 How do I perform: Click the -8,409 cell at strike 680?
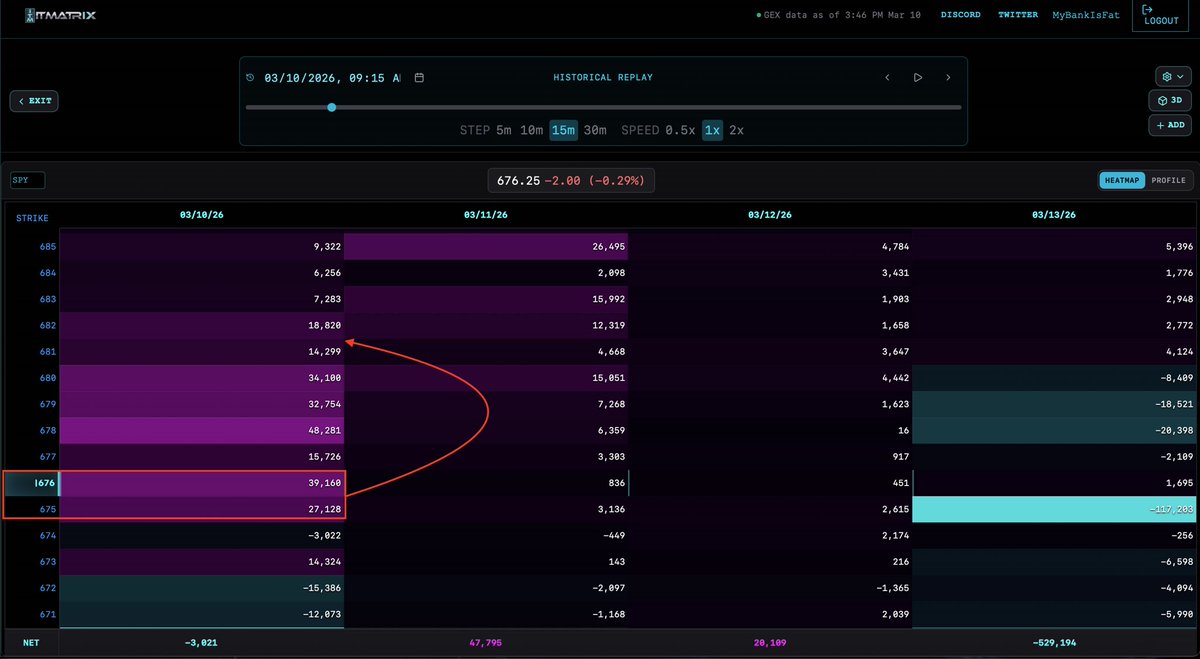click(x=1054, y=378)
